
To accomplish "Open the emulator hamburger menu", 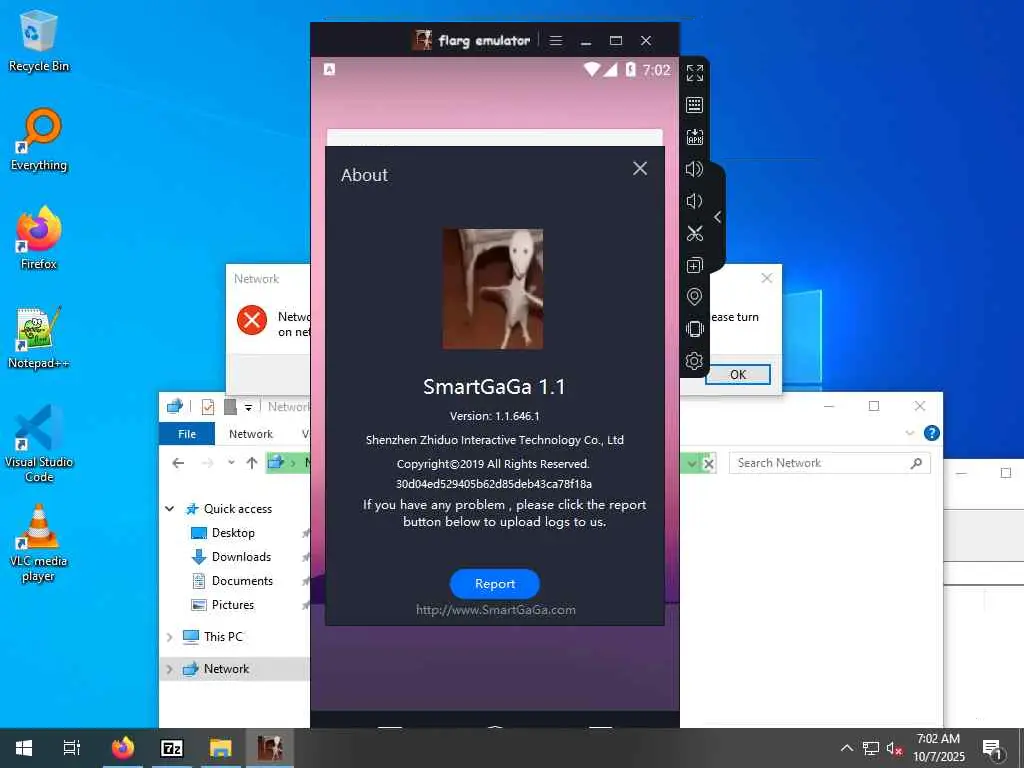I will pos(556,40).
